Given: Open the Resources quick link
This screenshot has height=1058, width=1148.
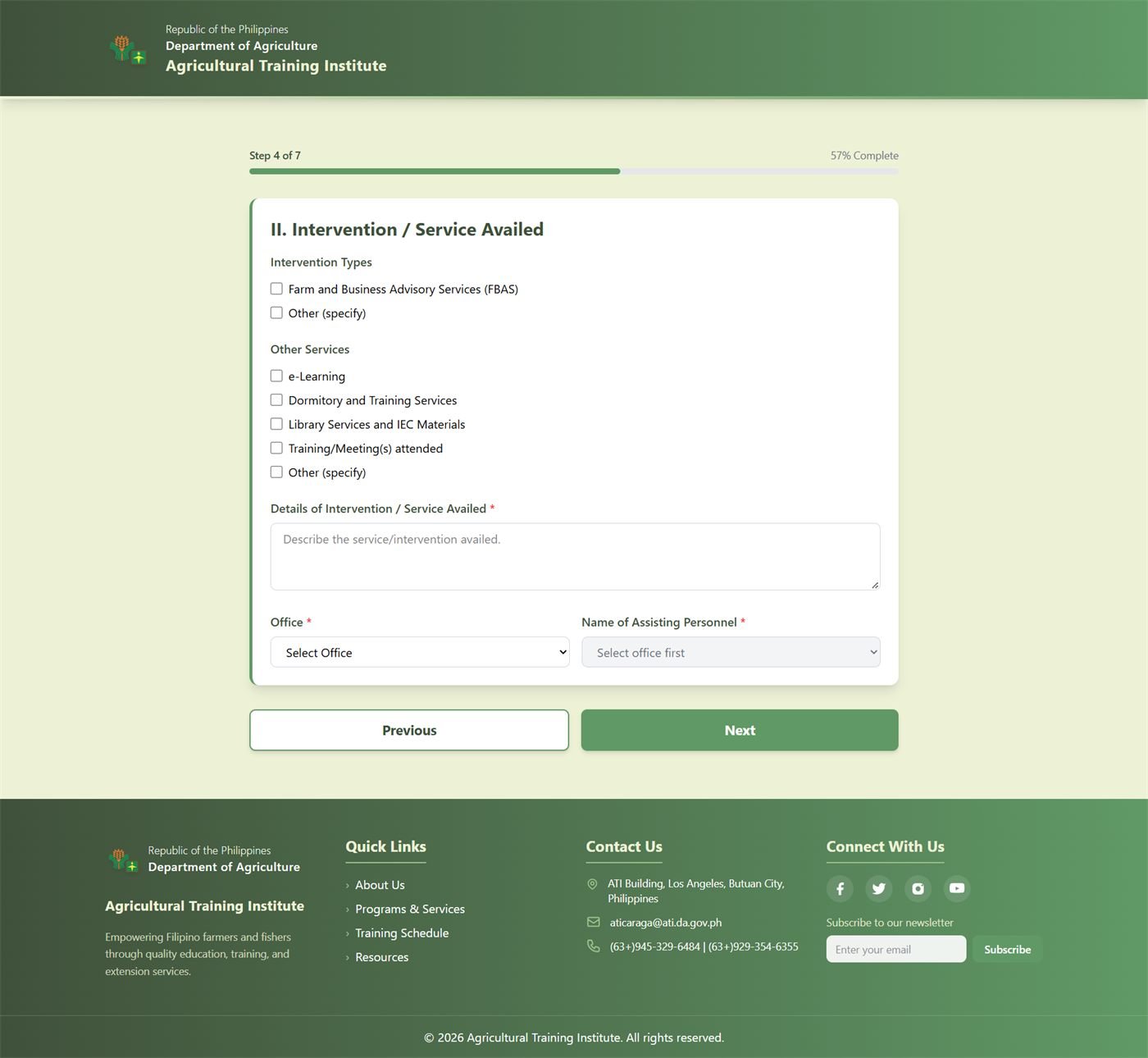Looking at the screenshot, I should (x=381, y=957).
